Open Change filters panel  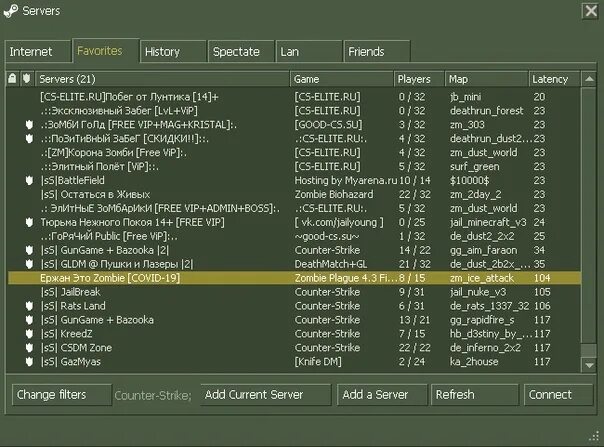click(x=62, y=395)
